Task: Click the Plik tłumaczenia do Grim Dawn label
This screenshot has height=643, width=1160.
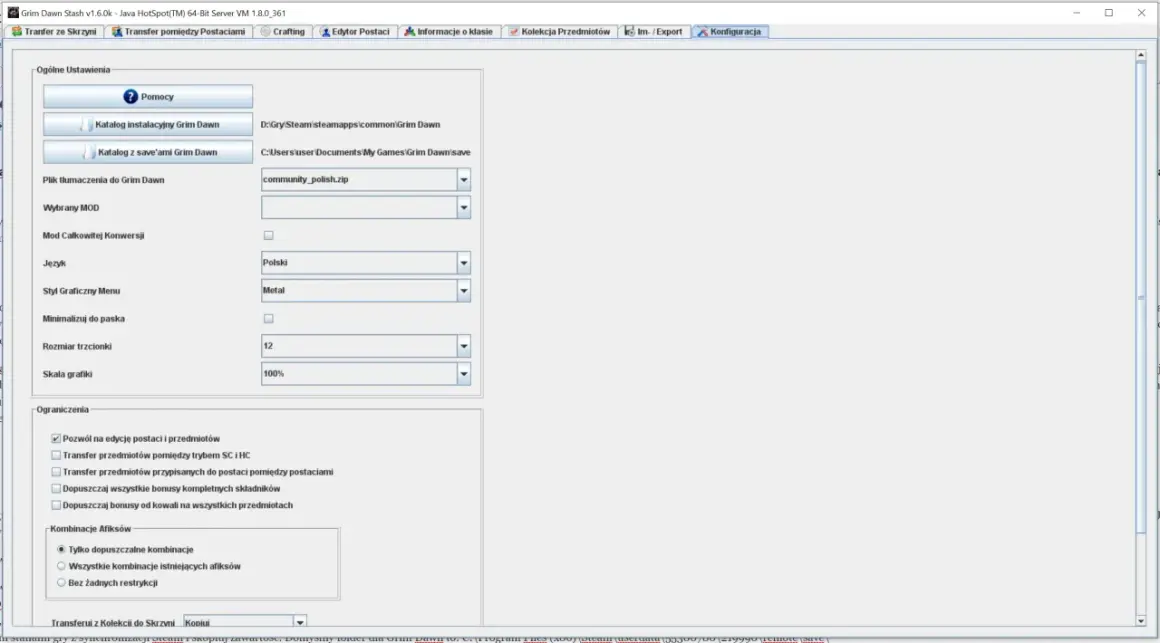Action: click(104, 180)
